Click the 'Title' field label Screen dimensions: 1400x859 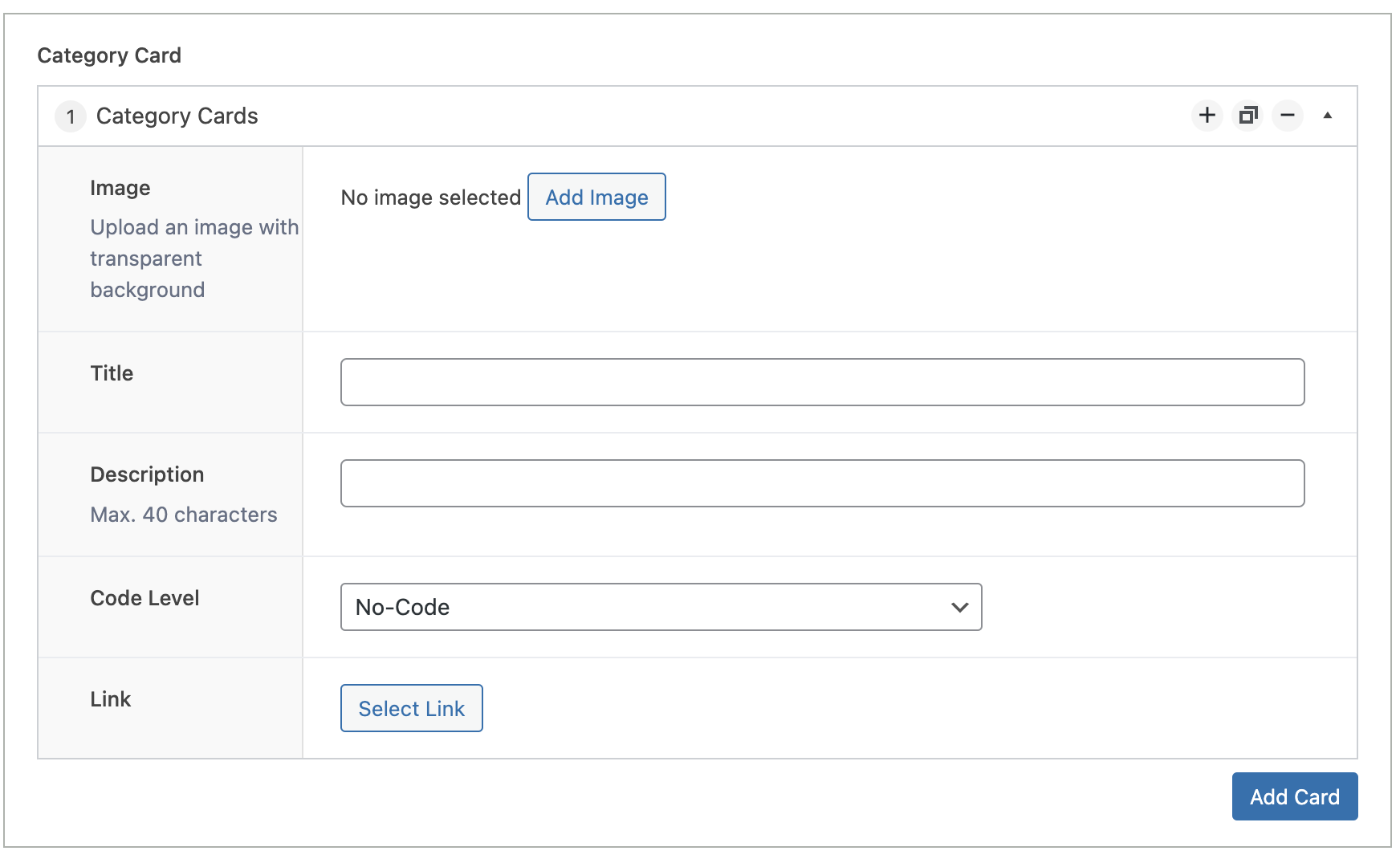(112, 373)
